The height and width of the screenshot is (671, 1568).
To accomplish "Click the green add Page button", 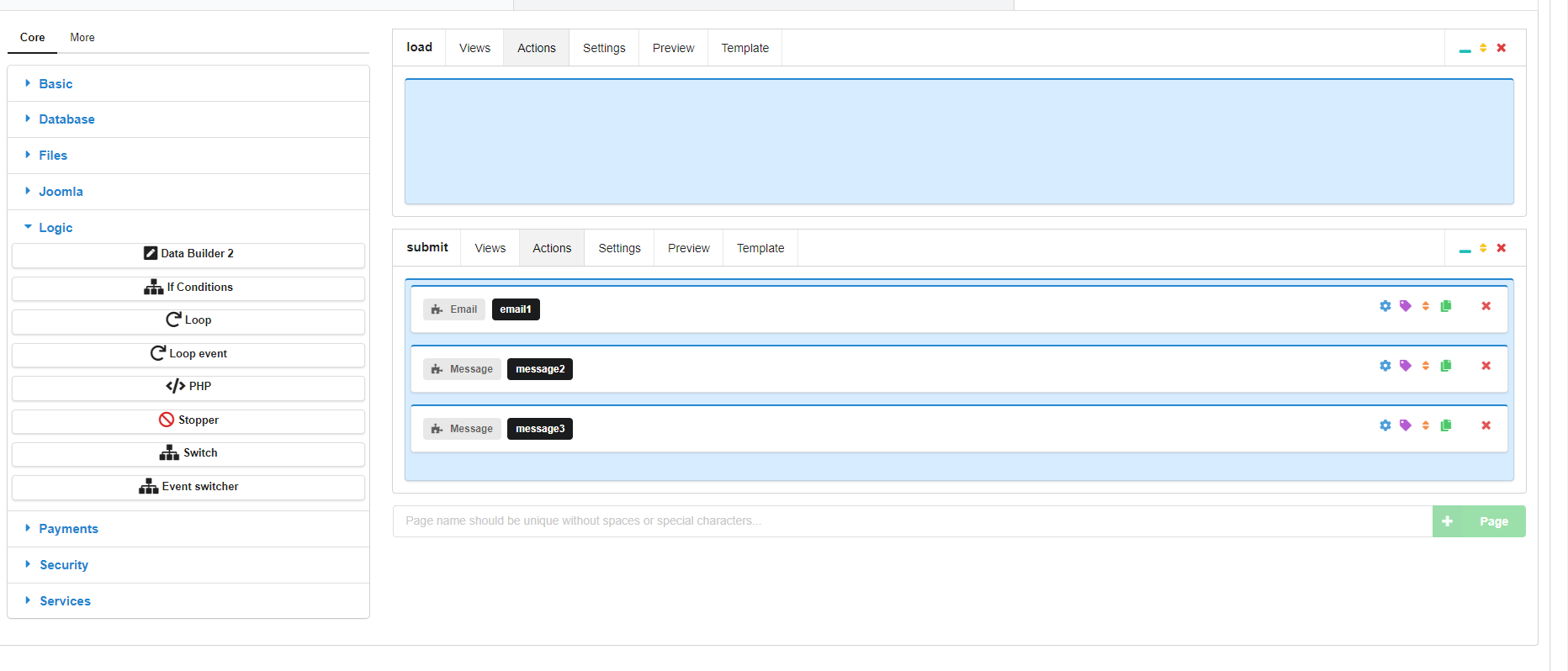I will [1478, 521].
